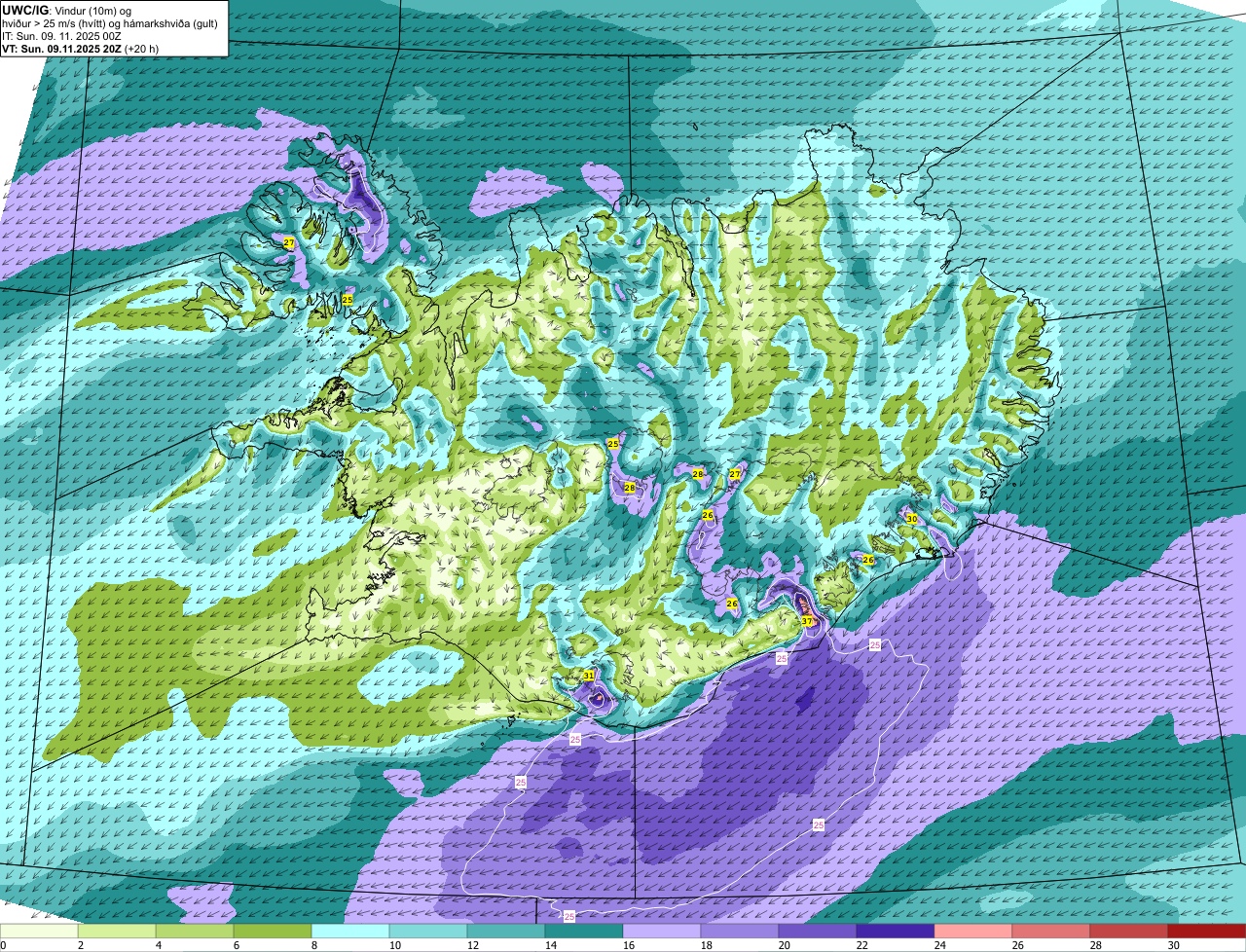Image resolution: width=1246 pixels, height=952 pixels.
Task: Click the legend scale number '0'
Action: click(x=3, y=945)
